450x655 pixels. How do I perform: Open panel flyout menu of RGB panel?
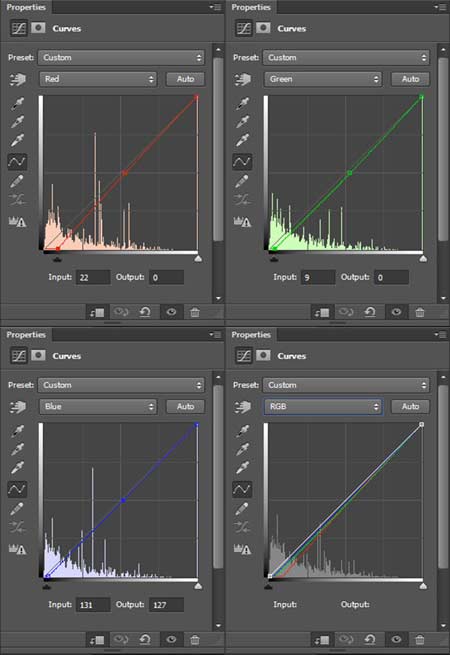pos(441,335)
